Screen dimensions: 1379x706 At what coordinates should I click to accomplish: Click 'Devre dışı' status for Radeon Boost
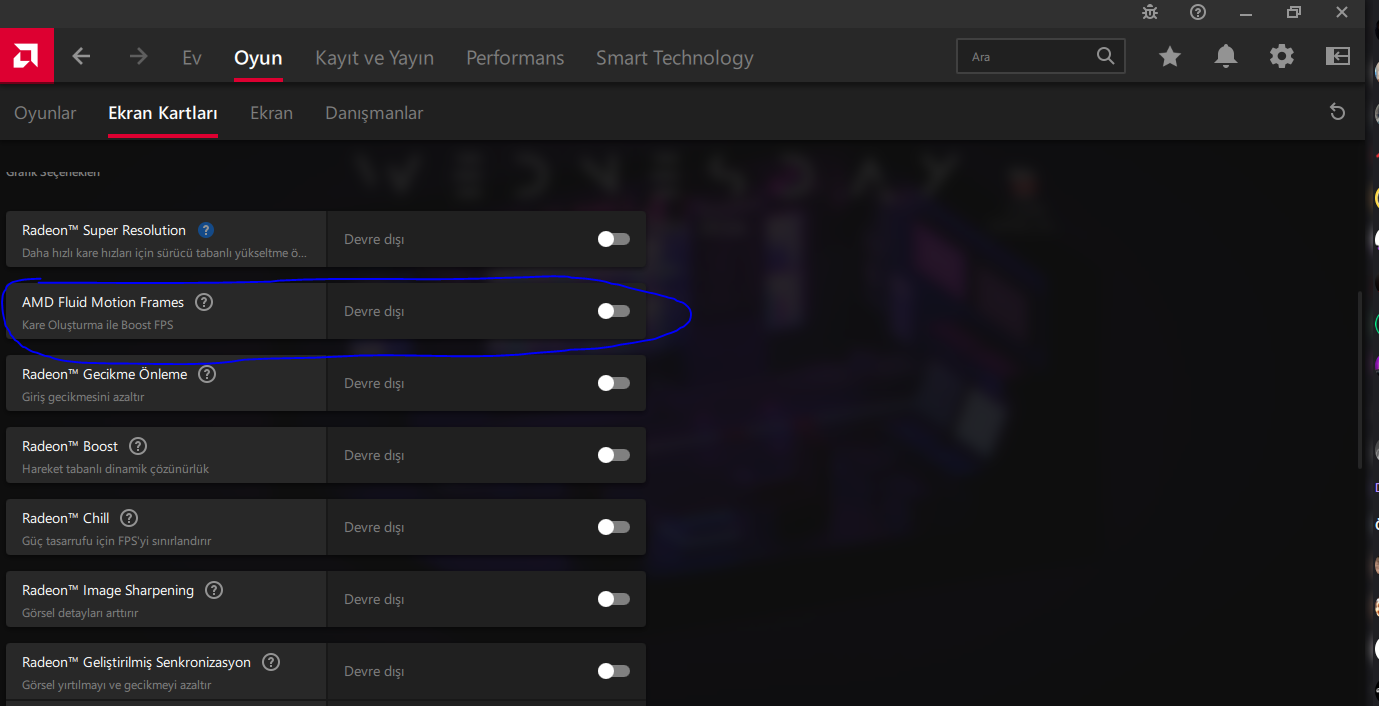coord(374,455)
